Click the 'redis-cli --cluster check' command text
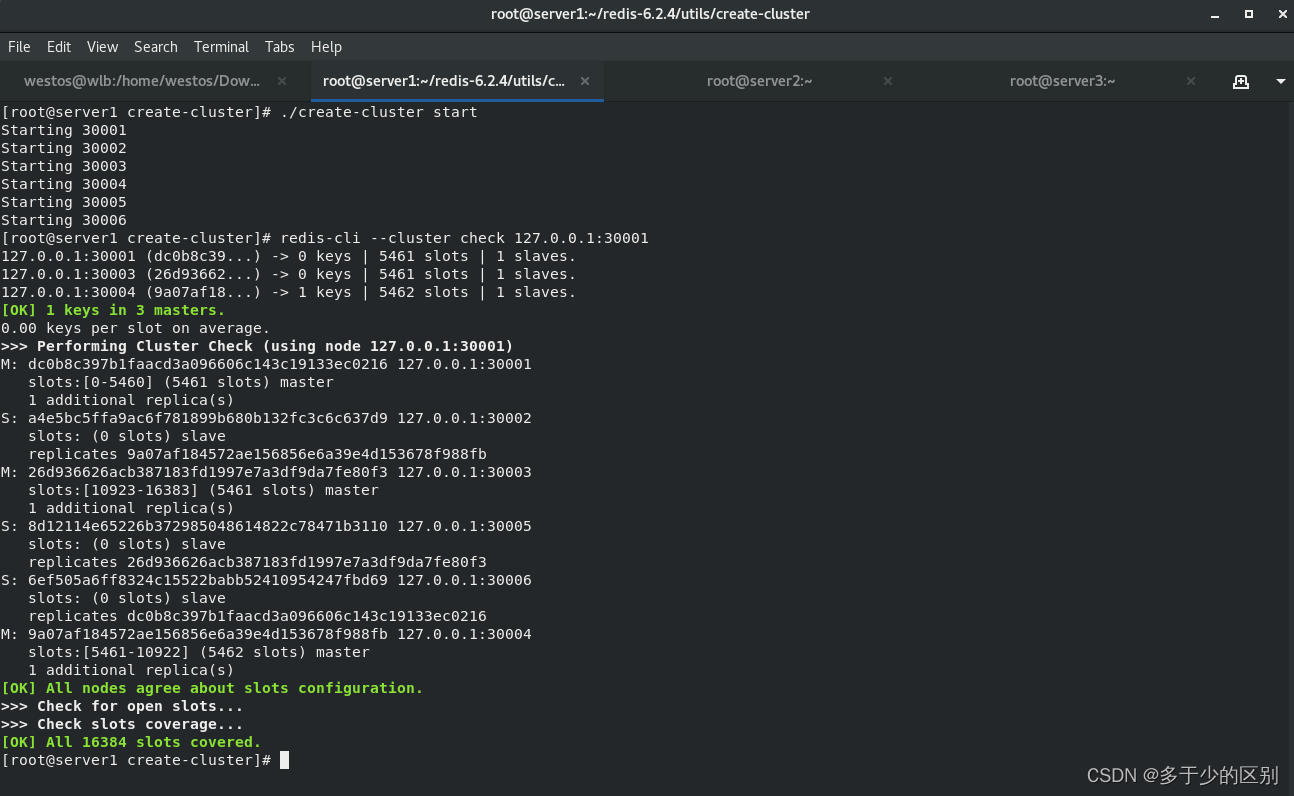 pyautogui.click(x=464, y=238)
